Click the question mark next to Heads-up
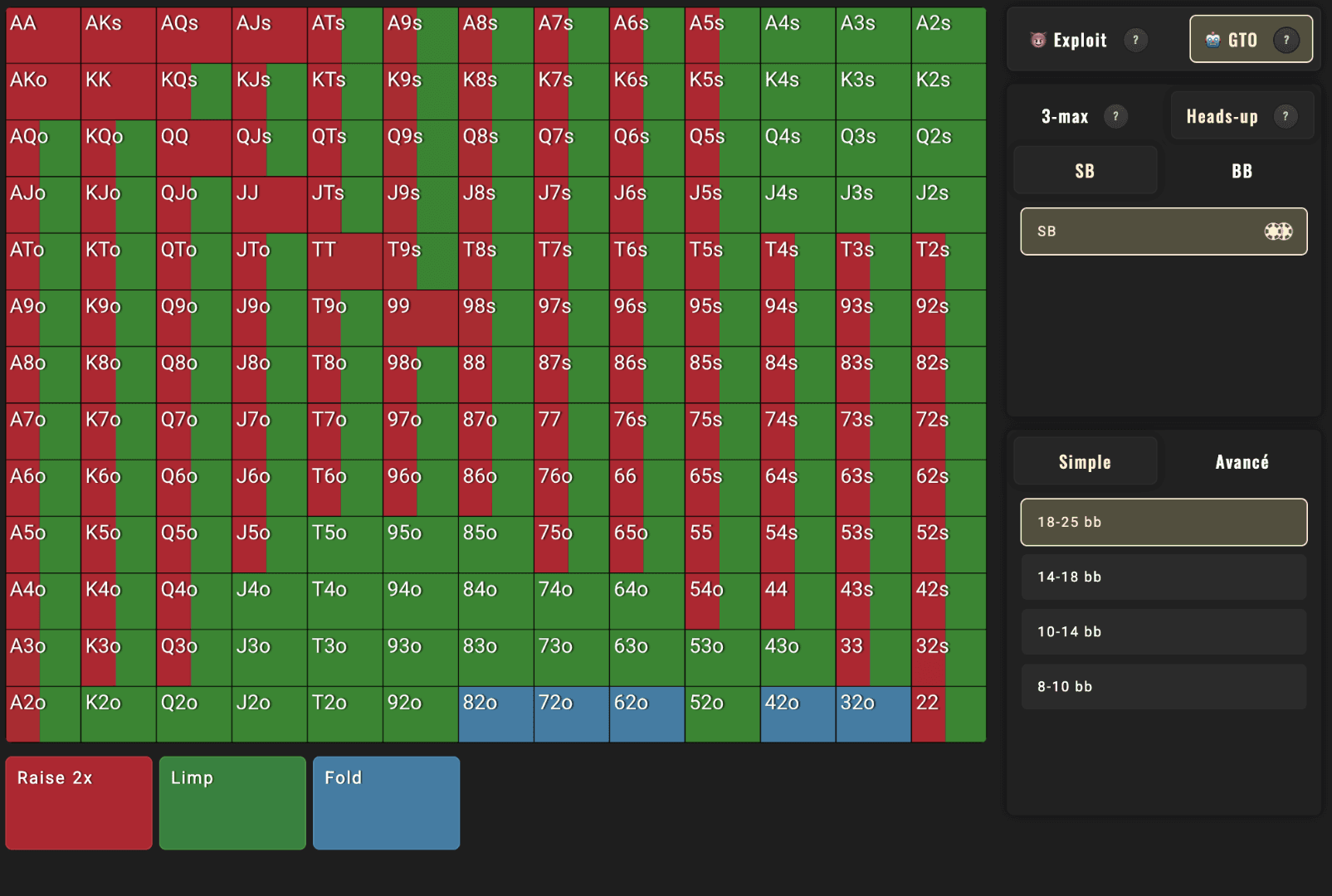 [x=1286, y=116]
